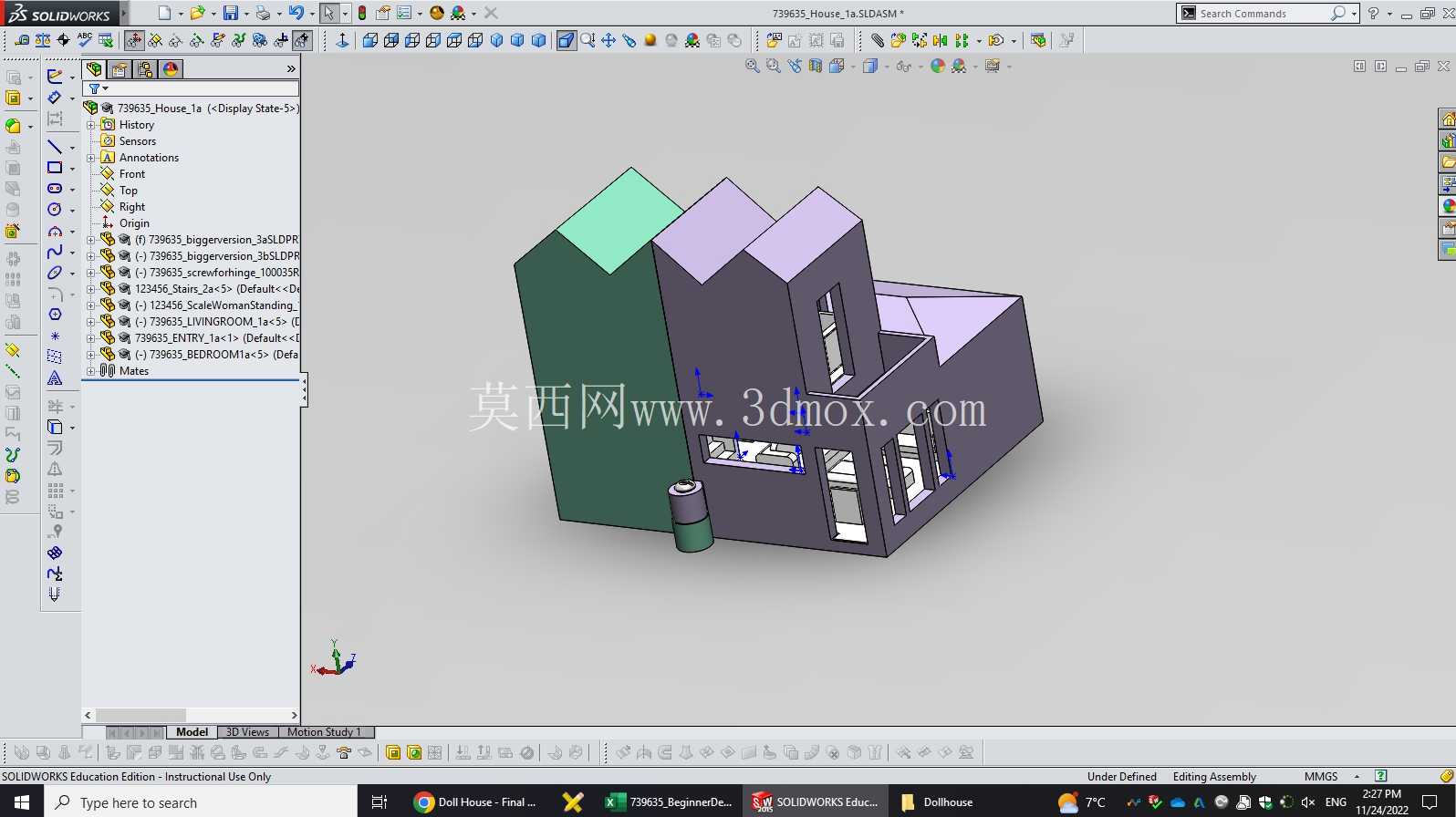Click the Undo arrow icon
The width and height of the screenshot is (1456, 817).
296,13
